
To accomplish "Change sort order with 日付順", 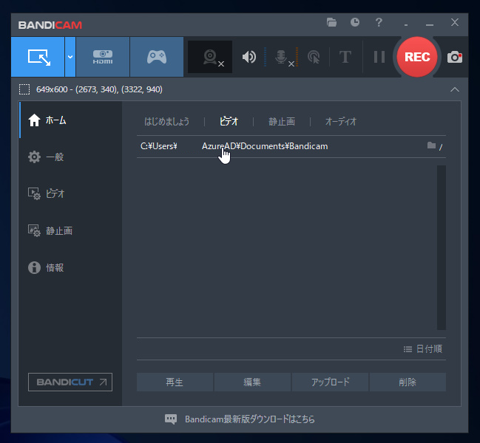I will pos(423,349).
